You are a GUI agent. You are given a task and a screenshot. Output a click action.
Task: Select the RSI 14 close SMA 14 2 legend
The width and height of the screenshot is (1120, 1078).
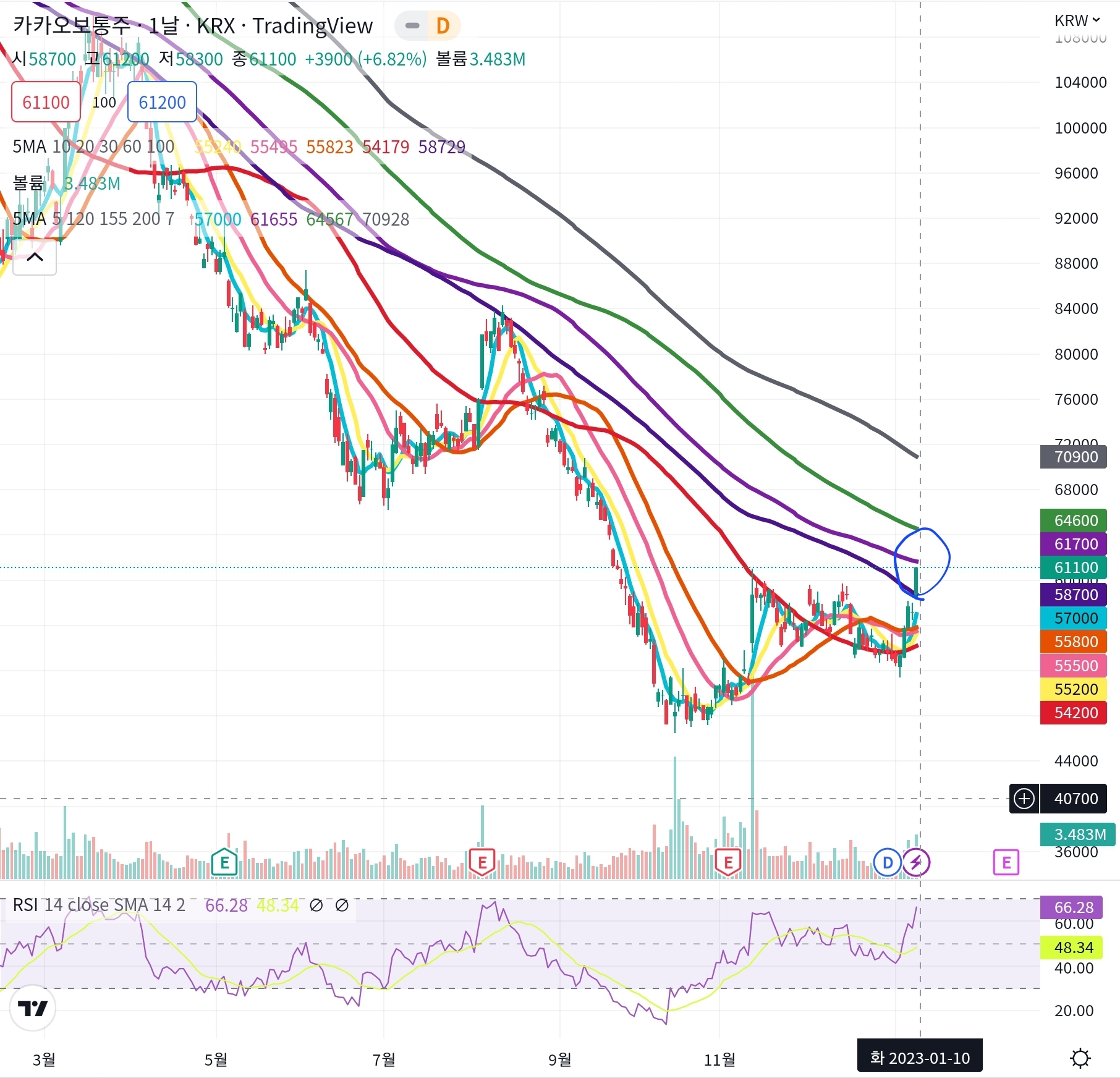click(x=99, y=906)
